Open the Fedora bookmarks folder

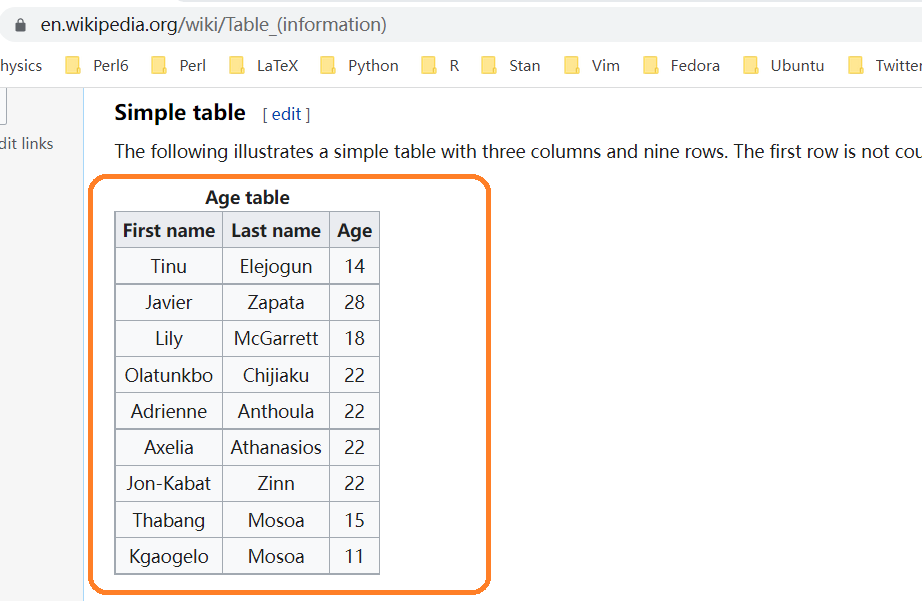pyautogui.click(x=682, y=66)
